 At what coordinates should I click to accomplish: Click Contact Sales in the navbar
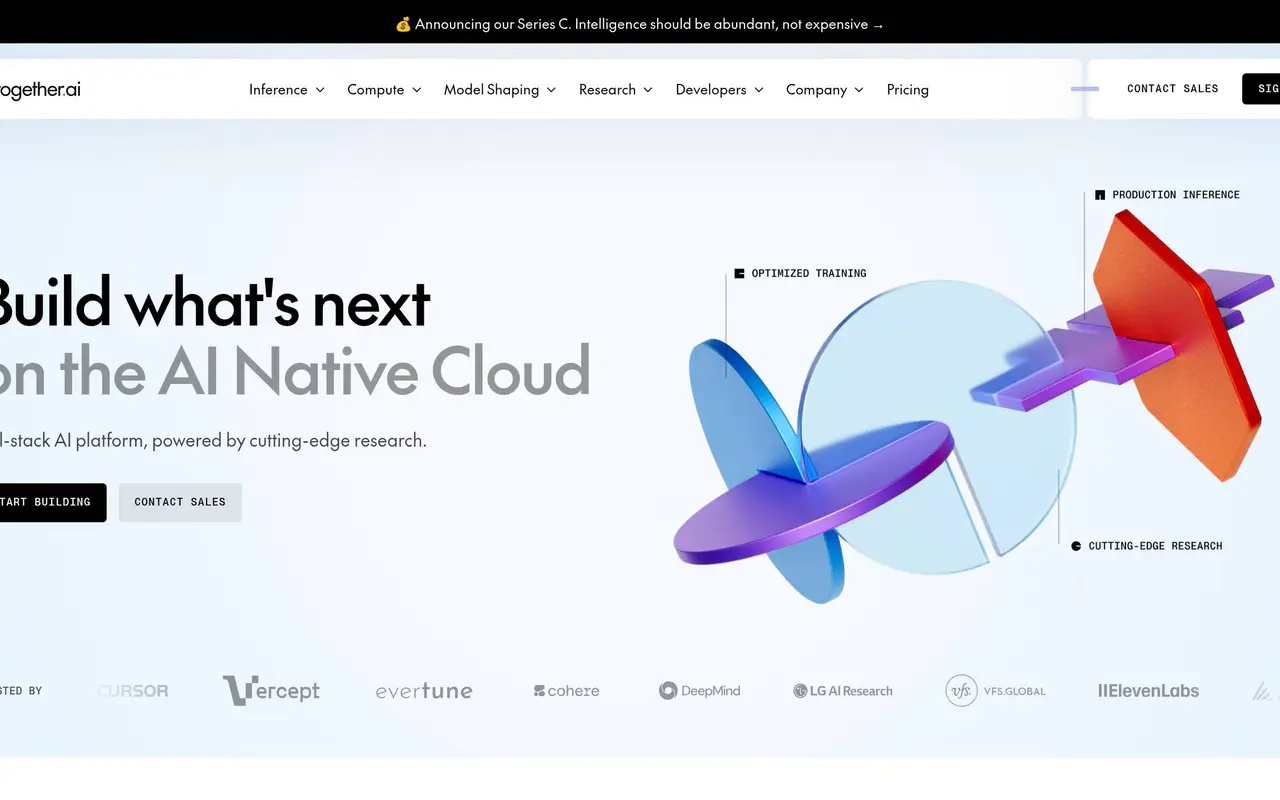click(x=1173, y=89)
